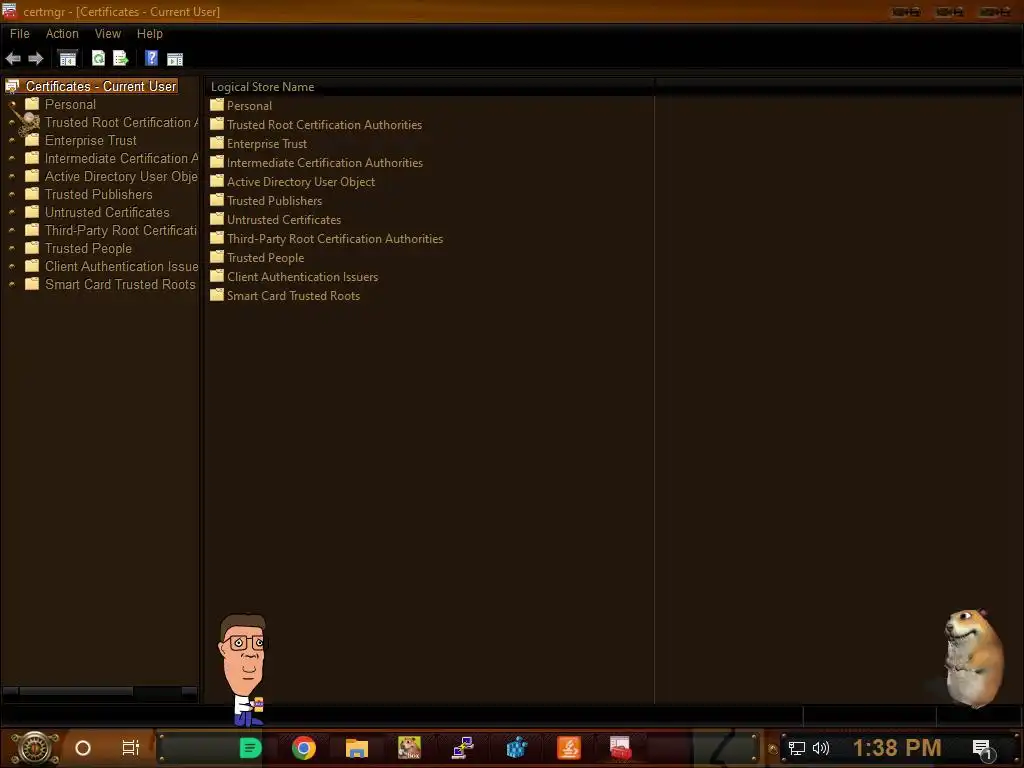The height and width of the screenshot is (768, 1024).
Task: Open File Explorer from the taskbar
Action: [x=357, y=748]
